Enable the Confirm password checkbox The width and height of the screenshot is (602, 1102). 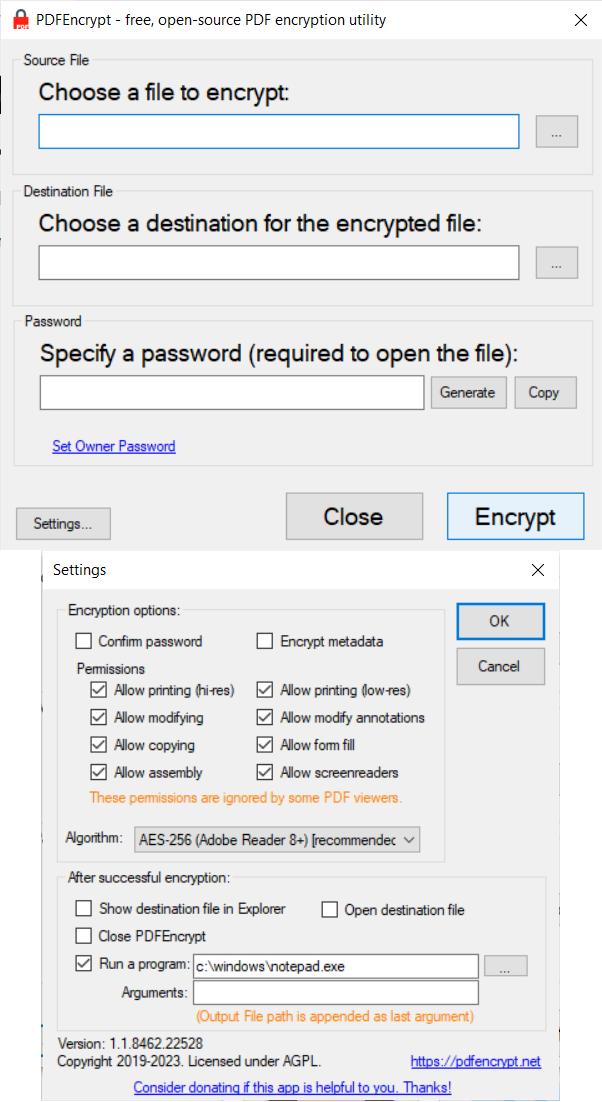coord(83,642)
